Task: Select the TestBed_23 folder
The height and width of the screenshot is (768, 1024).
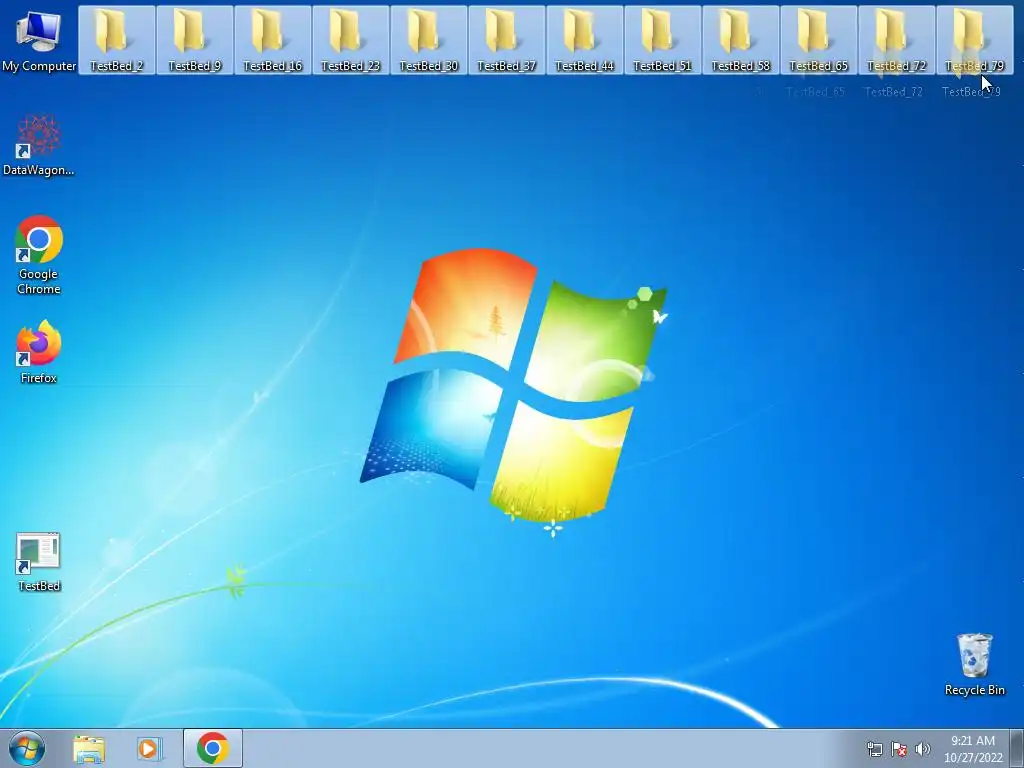Action: pyautogui.click(x=351, y=40)
